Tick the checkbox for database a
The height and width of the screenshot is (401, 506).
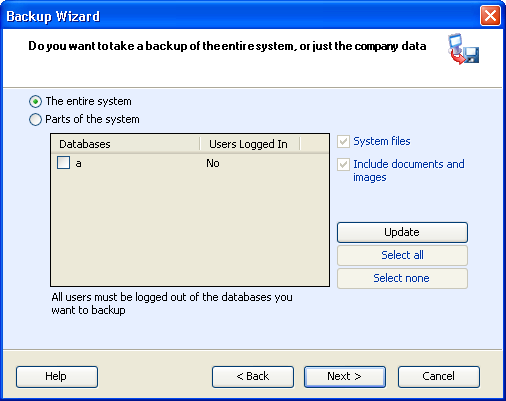[x=63, y=163]
